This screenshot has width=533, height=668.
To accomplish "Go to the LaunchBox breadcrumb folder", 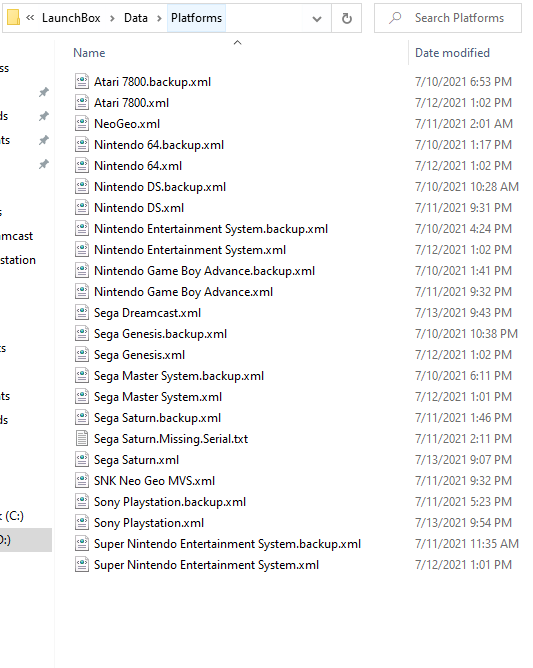I will click(x=71, y=18).
